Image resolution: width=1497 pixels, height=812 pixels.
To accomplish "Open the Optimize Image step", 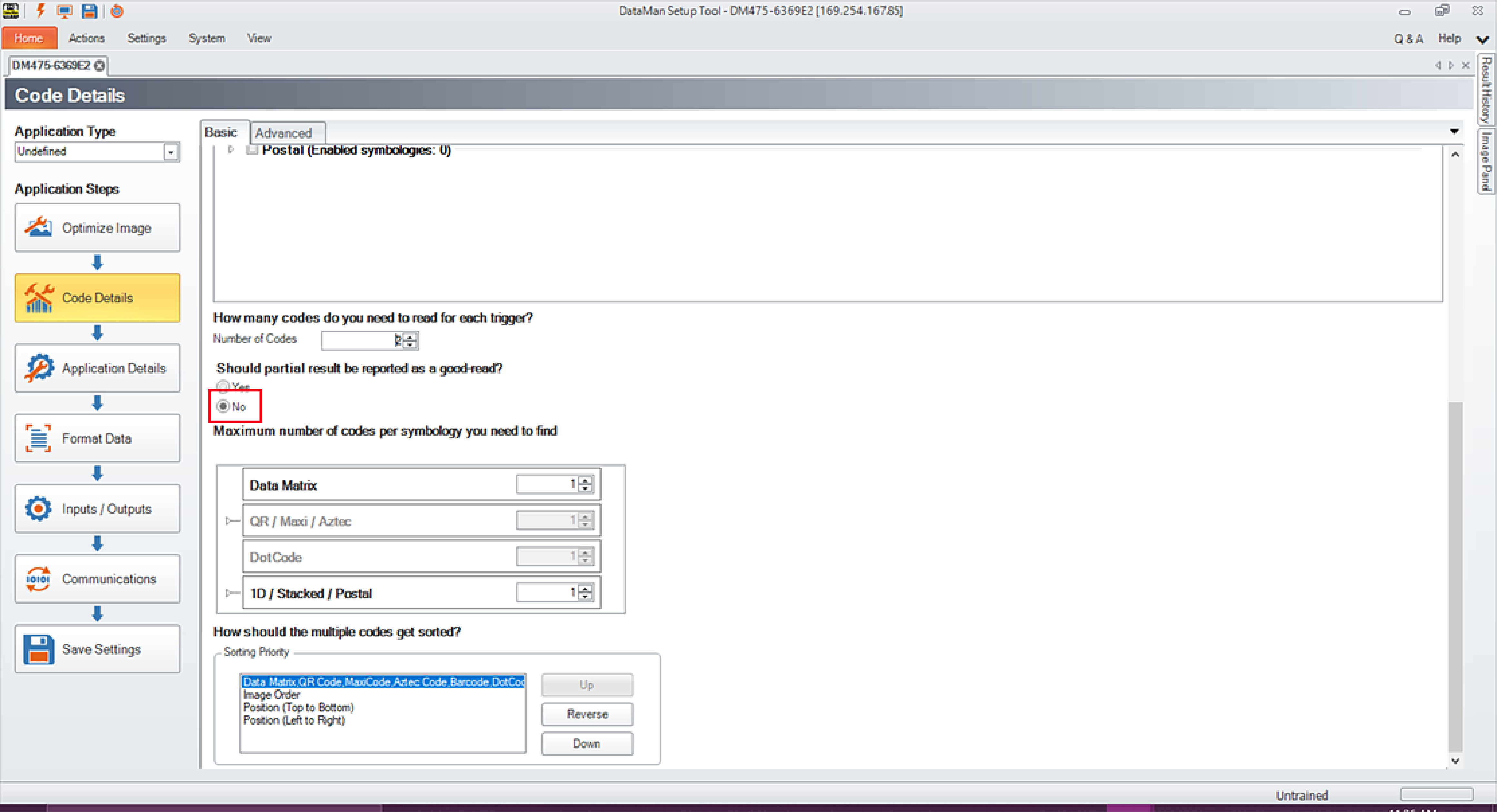I will tap(97, 228).
